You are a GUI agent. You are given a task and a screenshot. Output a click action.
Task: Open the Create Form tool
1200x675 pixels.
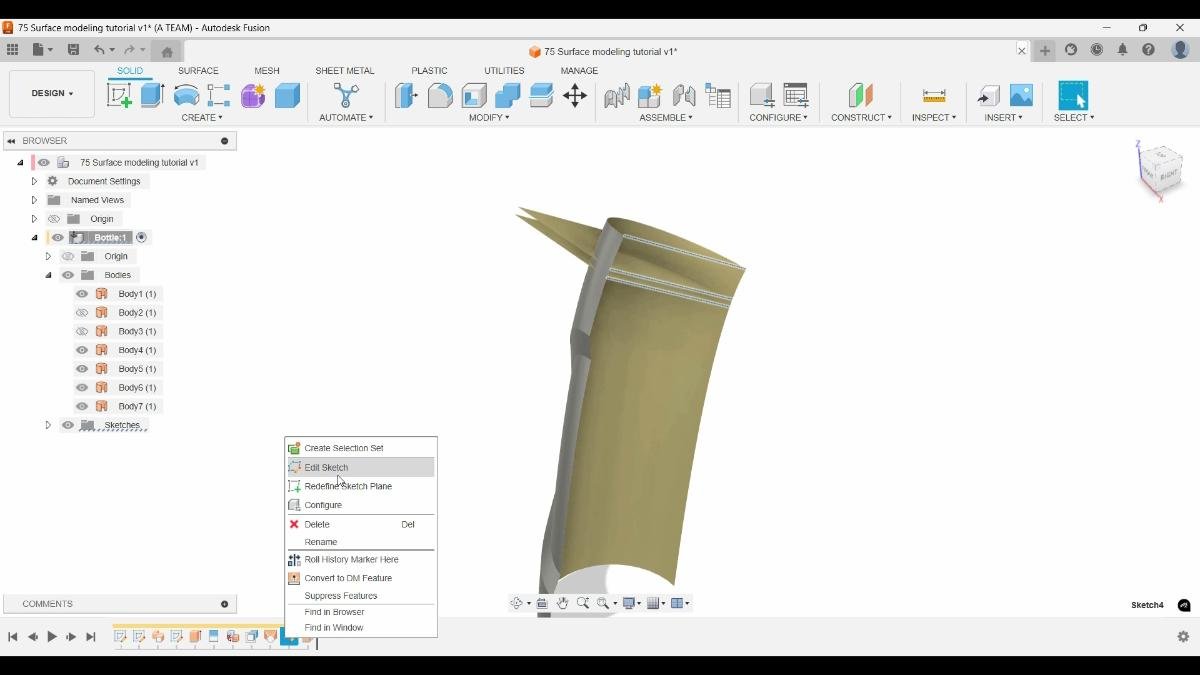pos(253,95)
